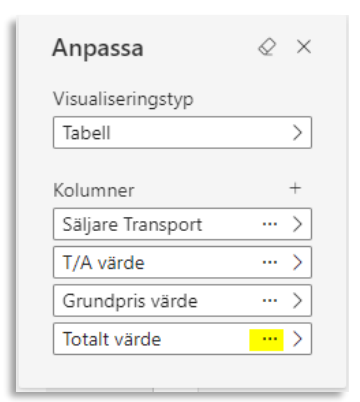Expand Grundpris värde column chevron
This screenshot has height=402, width=360.
pos(297,301)
